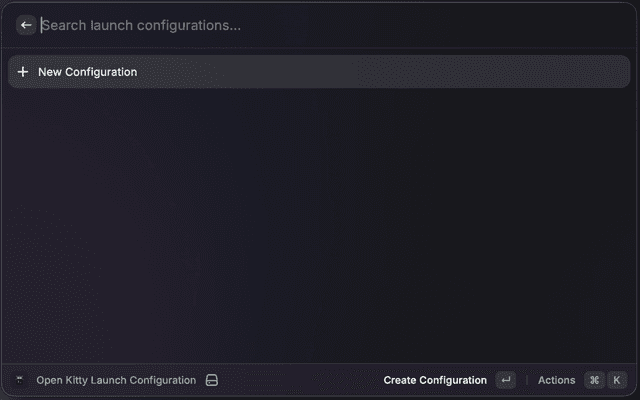The height and width of the screenshot is (400, 640).
Task: Click the right end of the search bar
Action: [600, 25]
